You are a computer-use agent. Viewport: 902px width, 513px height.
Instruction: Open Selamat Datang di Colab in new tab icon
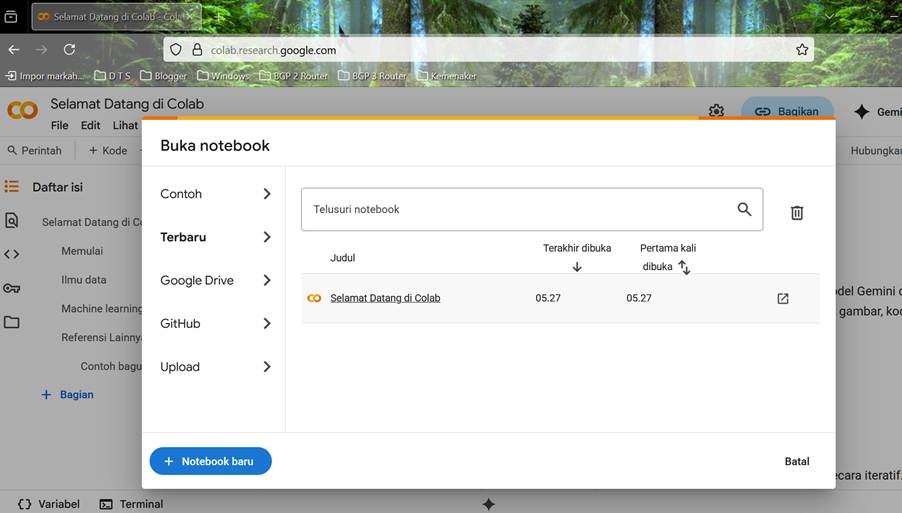[783, 298]
